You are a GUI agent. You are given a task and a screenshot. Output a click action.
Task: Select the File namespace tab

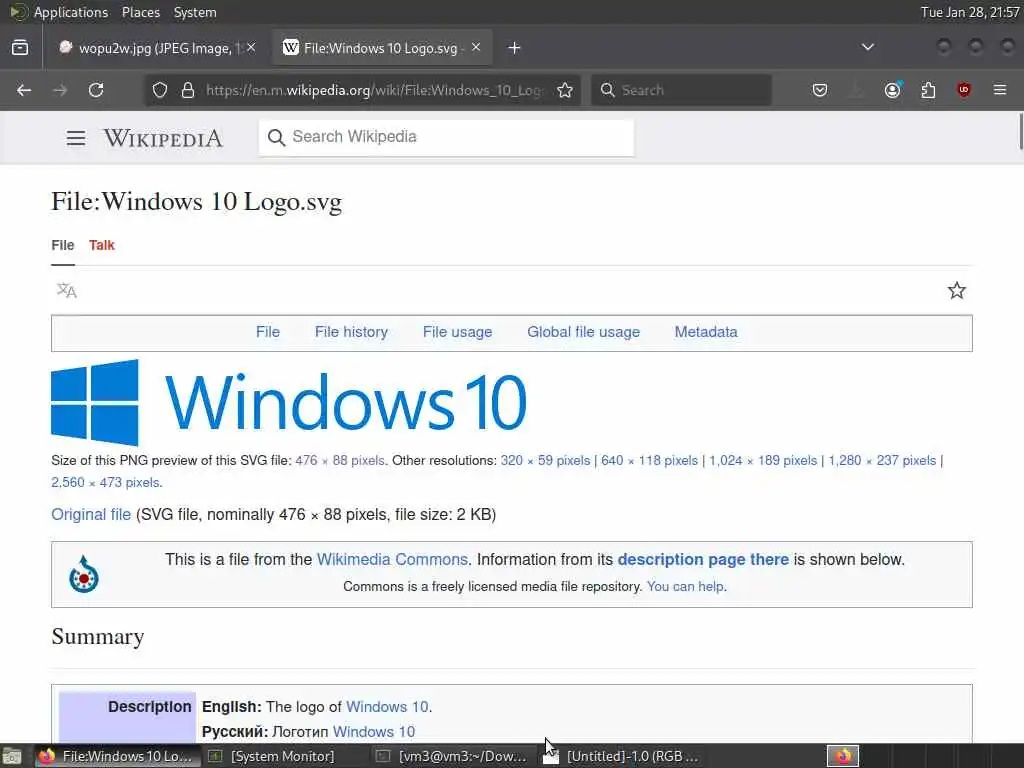pos(63,245)
